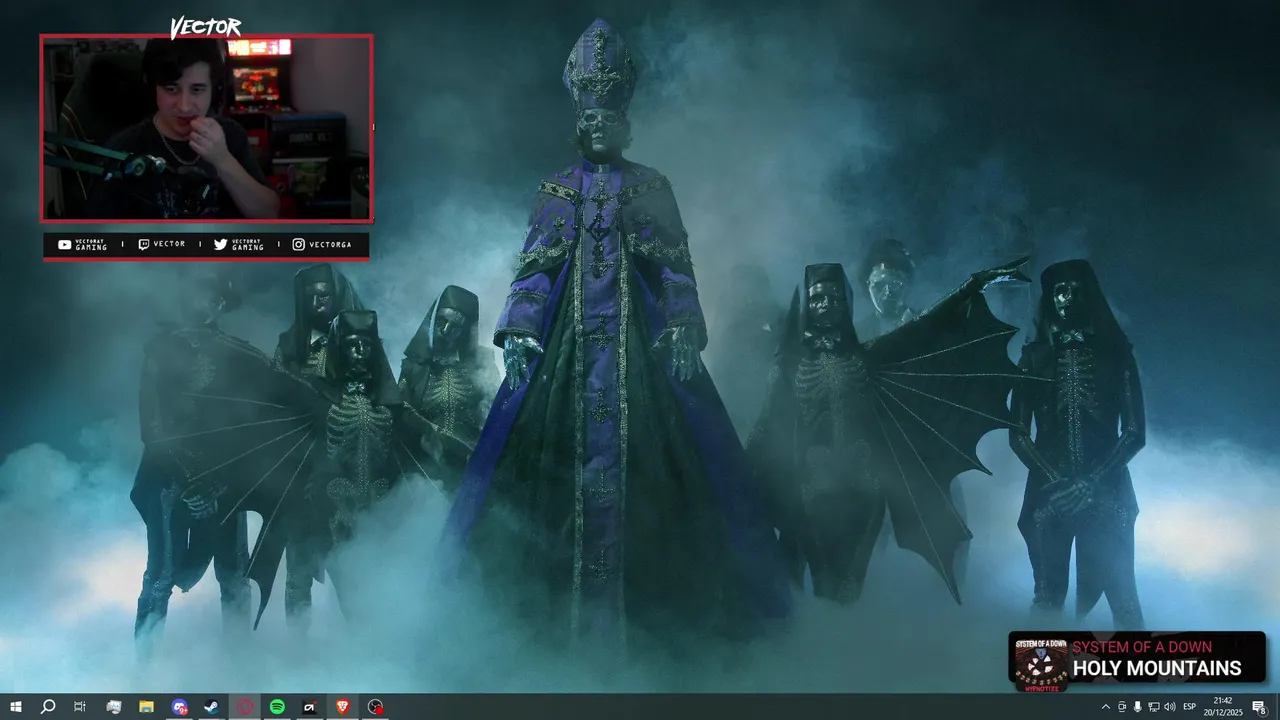Screen dimensions: 1280x720
Task: Click the HOLY MOUNTAINS song title
Action: tap(1157, 669)
